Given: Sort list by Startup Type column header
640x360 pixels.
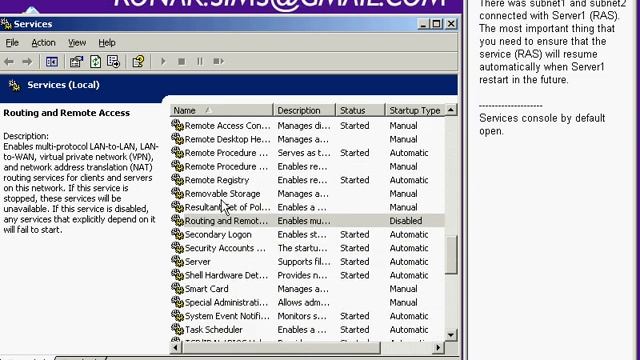Looking at the screenshot, I should tap(415, 110).
